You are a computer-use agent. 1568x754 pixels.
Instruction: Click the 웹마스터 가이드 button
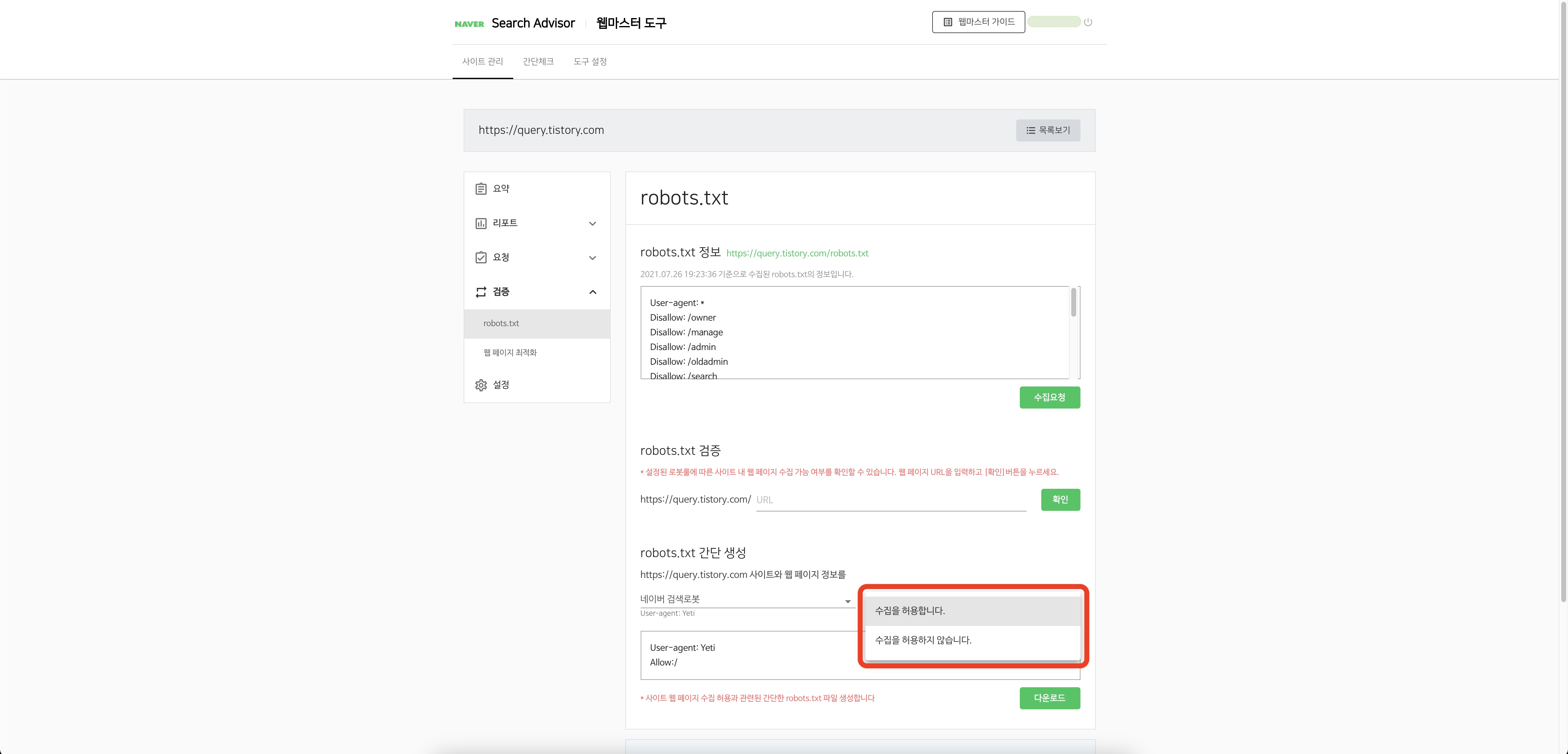tap(978, 22)
